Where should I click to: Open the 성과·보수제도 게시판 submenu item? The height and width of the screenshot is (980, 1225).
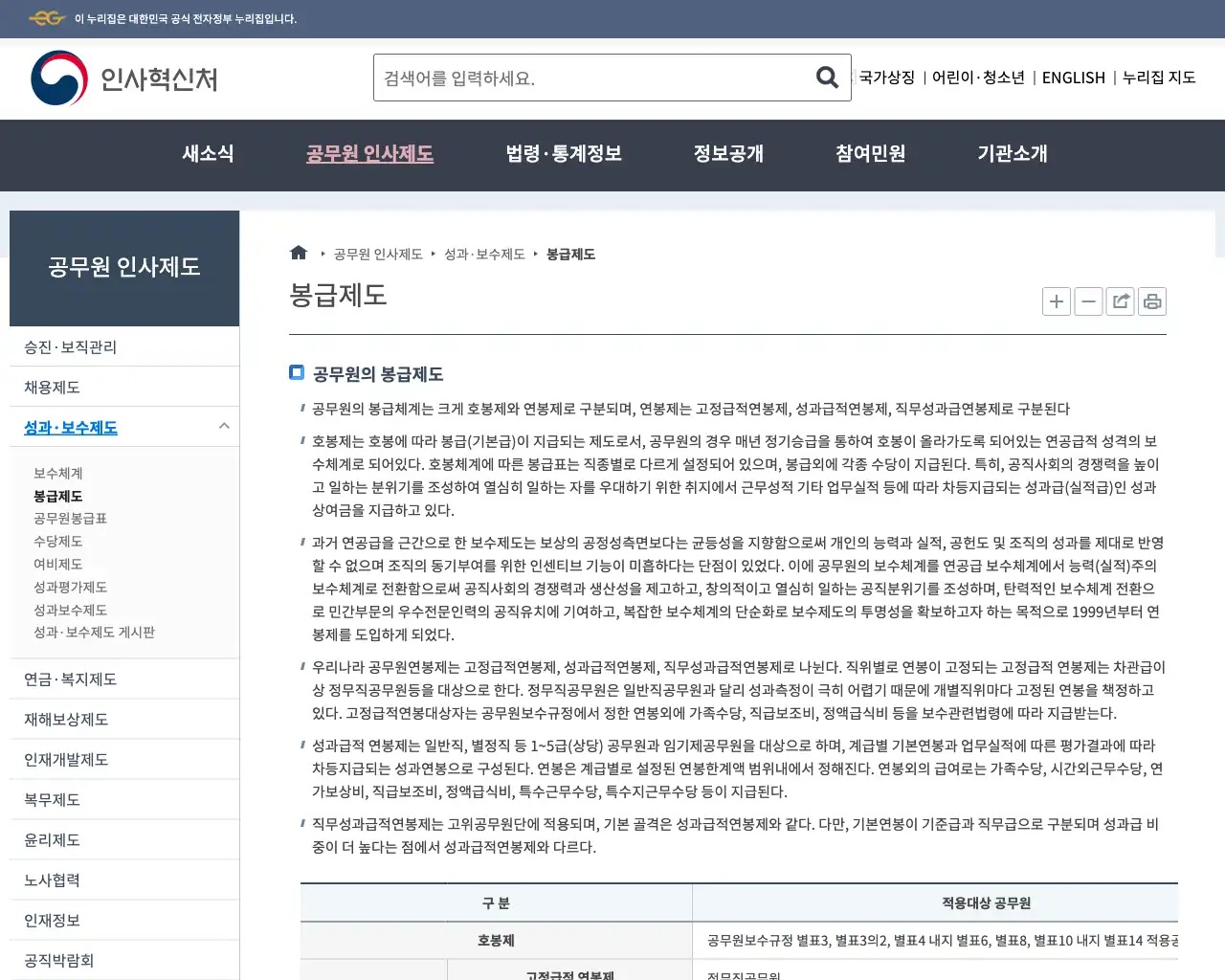[x=94, y=632]
